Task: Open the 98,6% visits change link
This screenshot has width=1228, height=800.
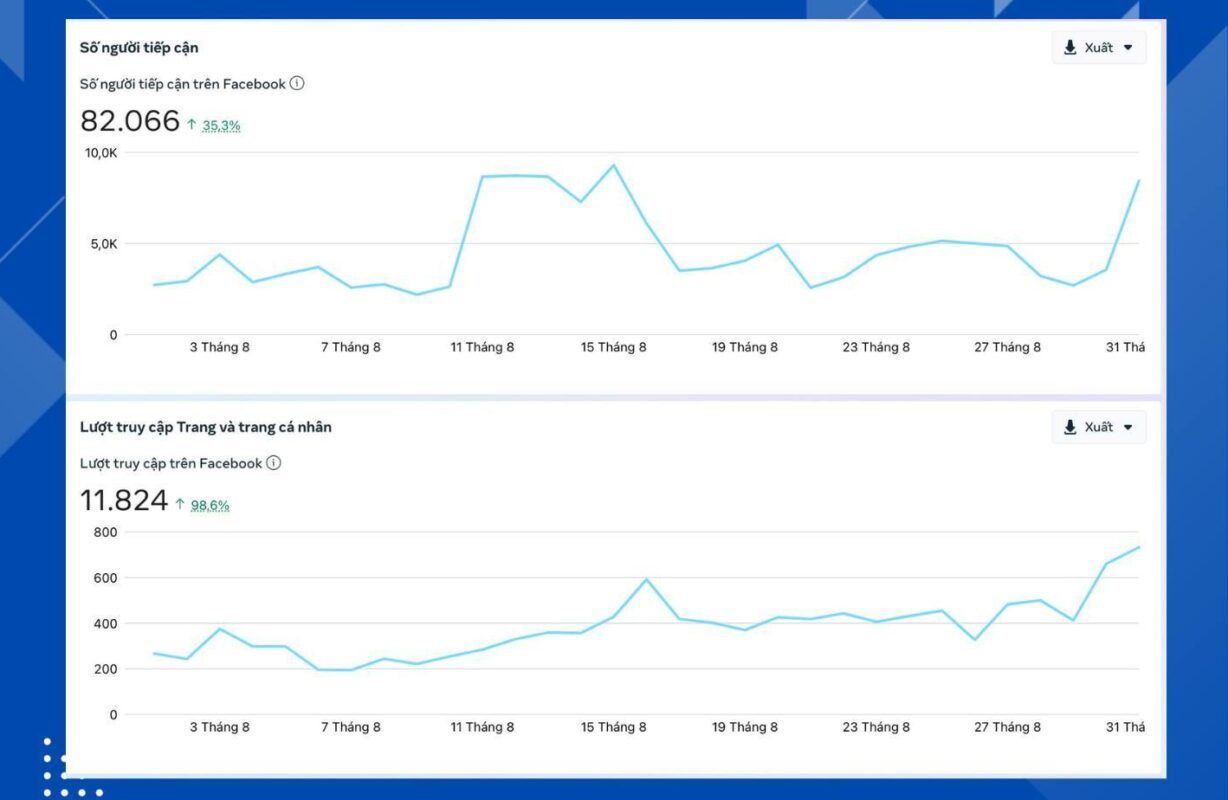Action: [210, 506]
